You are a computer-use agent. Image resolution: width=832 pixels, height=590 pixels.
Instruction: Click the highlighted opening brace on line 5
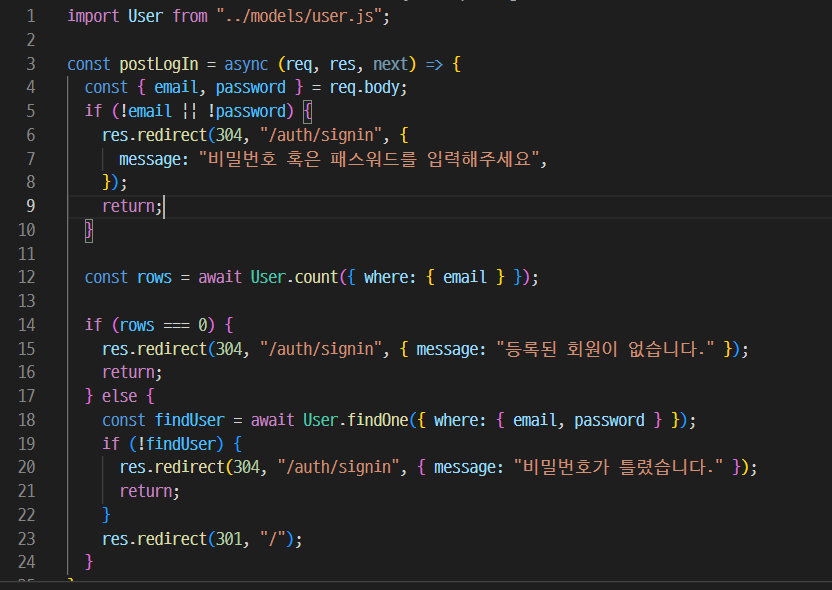[308, 111]
